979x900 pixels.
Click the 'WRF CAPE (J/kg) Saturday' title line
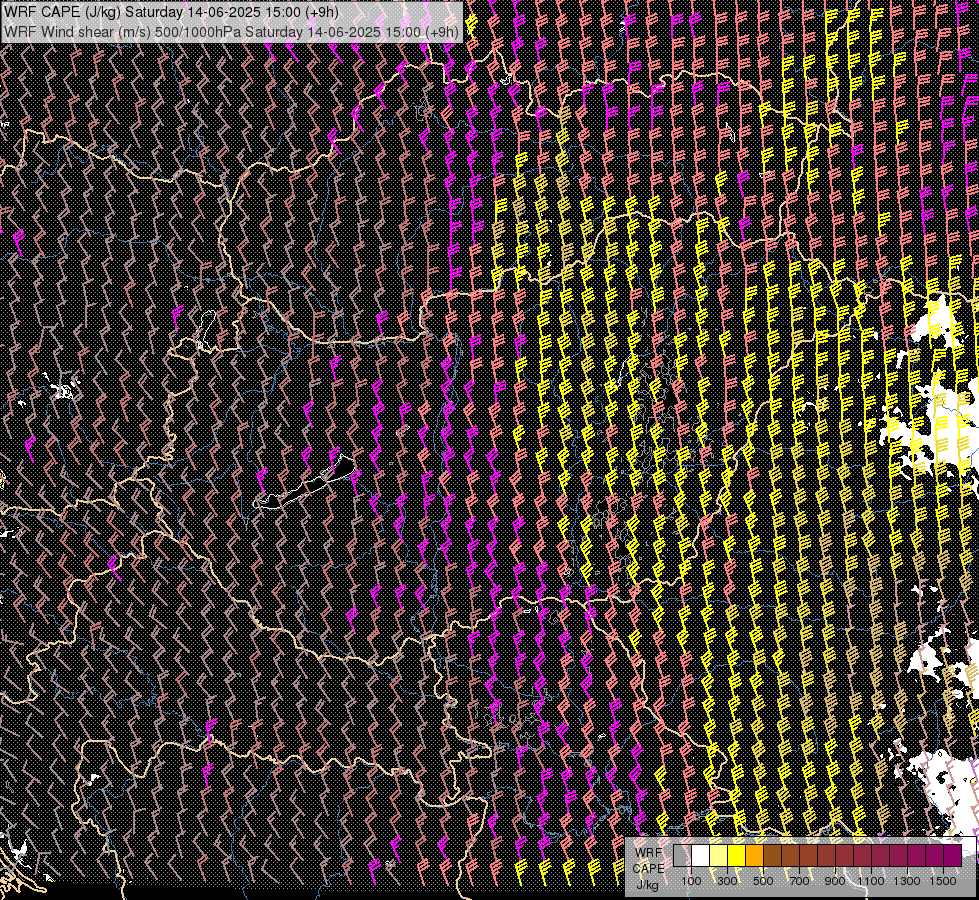(171, 12)
